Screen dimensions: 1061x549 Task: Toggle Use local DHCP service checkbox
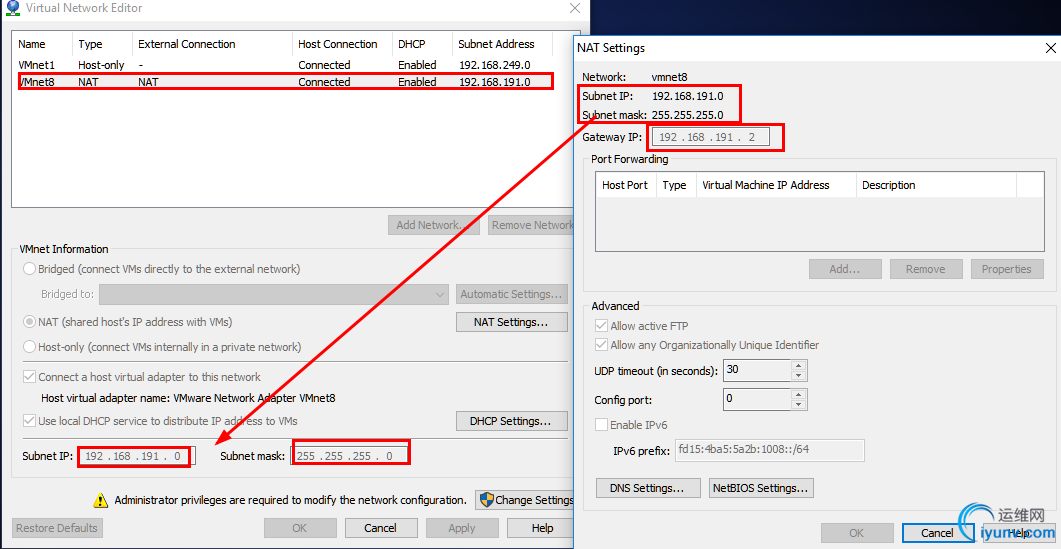[x=29, y=420]
